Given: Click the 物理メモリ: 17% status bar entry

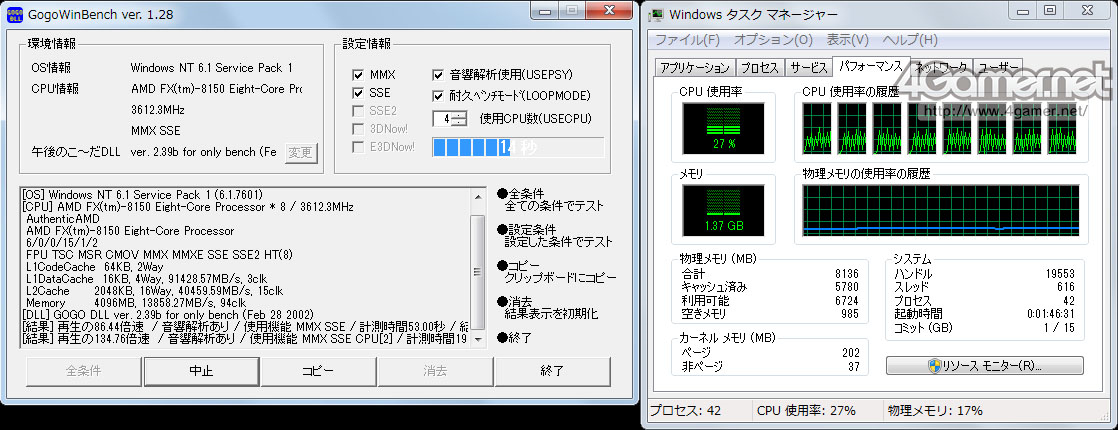Looking at the screenshot, I should (x=935, y=411).
